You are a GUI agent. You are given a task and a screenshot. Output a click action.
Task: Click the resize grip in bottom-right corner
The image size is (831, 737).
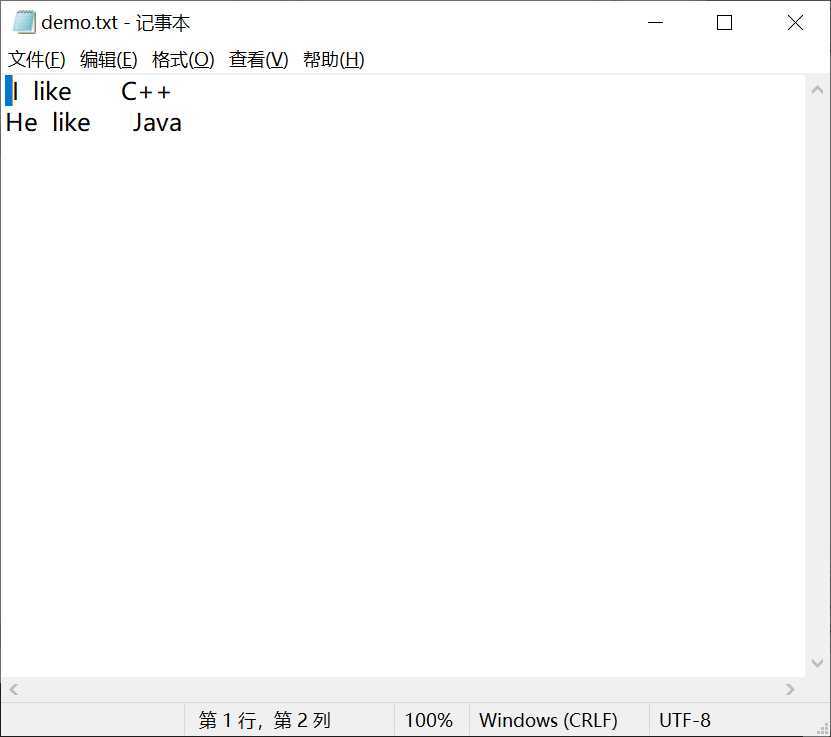pyautogui.click(x=822, y=729)
